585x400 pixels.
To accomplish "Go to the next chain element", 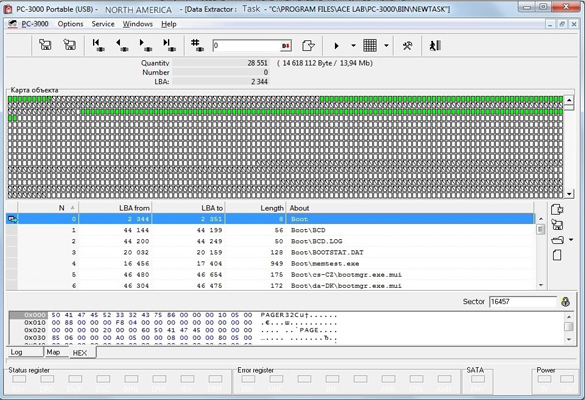I will point(146,45).
